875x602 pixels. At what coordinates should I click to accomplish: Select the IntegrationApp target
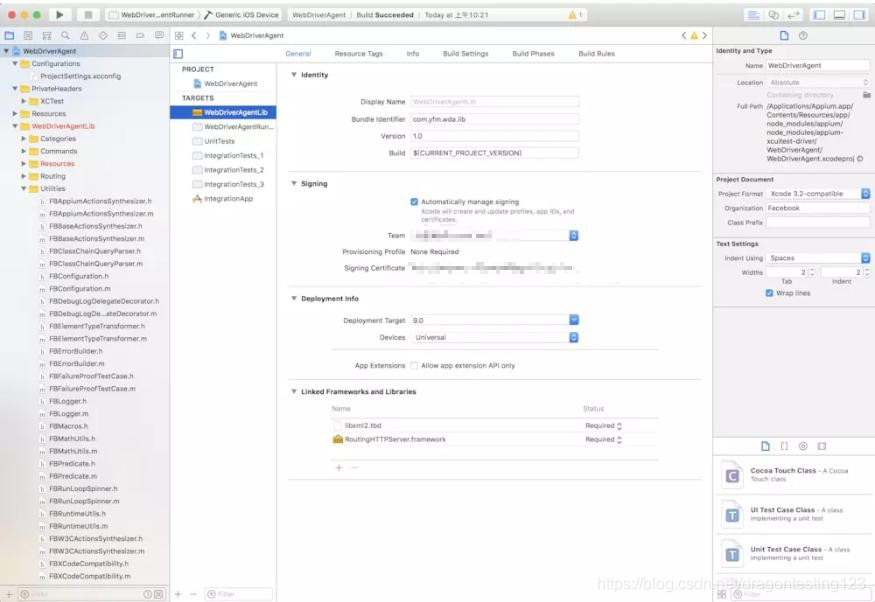pos(223,199)
